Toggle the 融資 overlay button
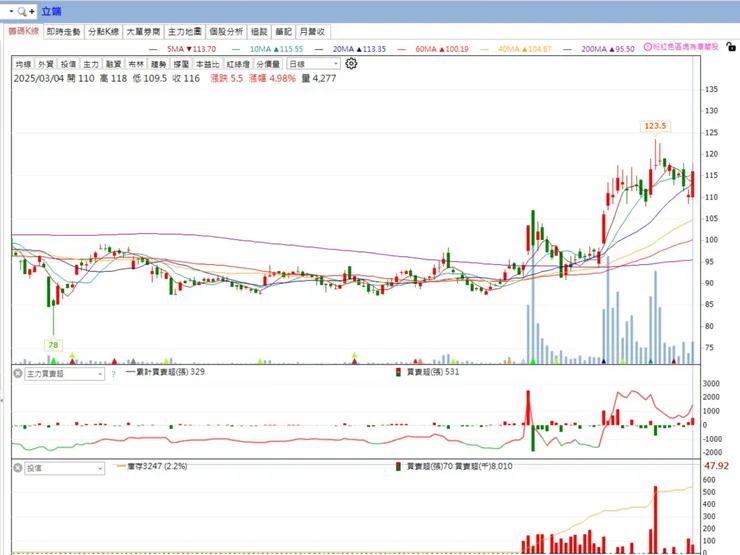Viewport: 740px width, 555px height. (x=114, y=64)
